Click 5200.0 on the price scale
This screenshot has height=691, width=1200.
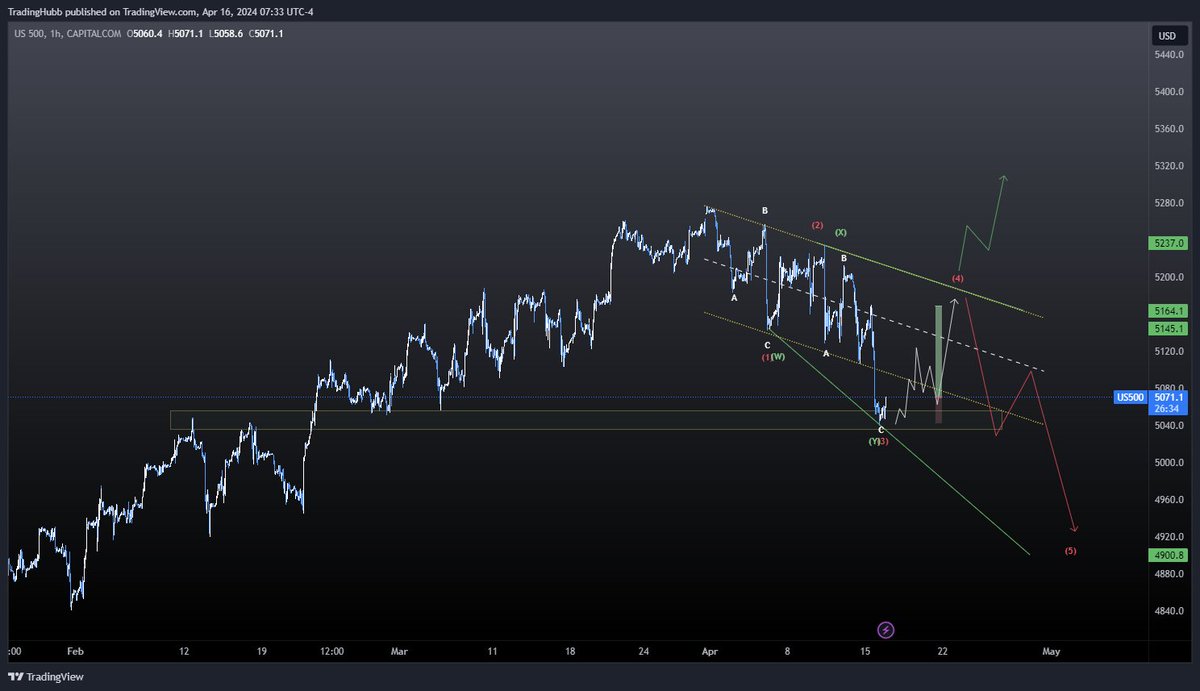tap(1170, 277)
